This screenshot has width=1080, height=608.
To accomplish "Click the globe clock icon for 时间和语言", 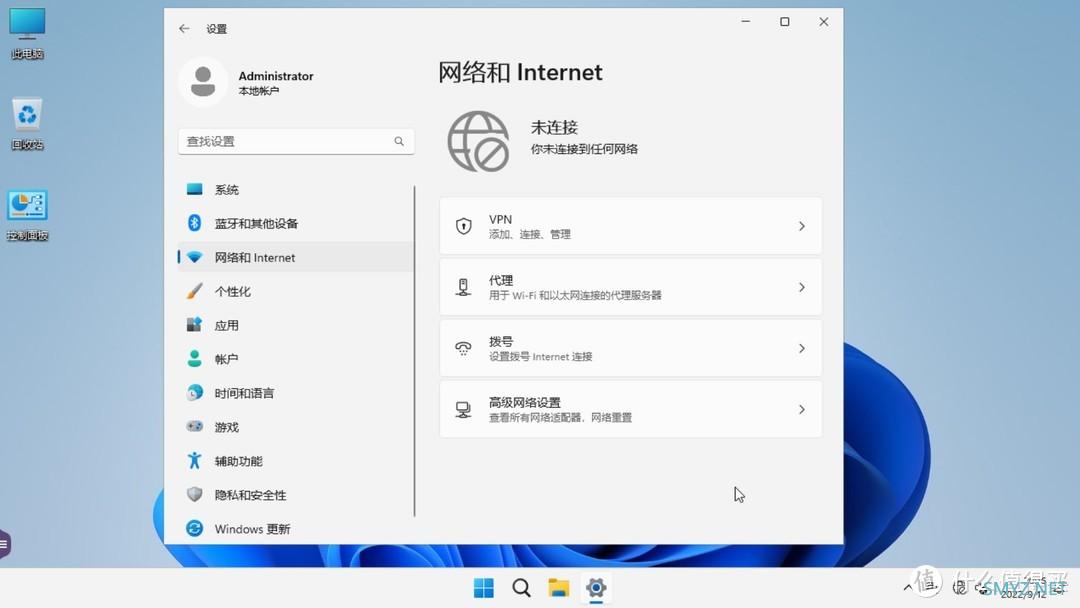I will (x=194, y=392).
